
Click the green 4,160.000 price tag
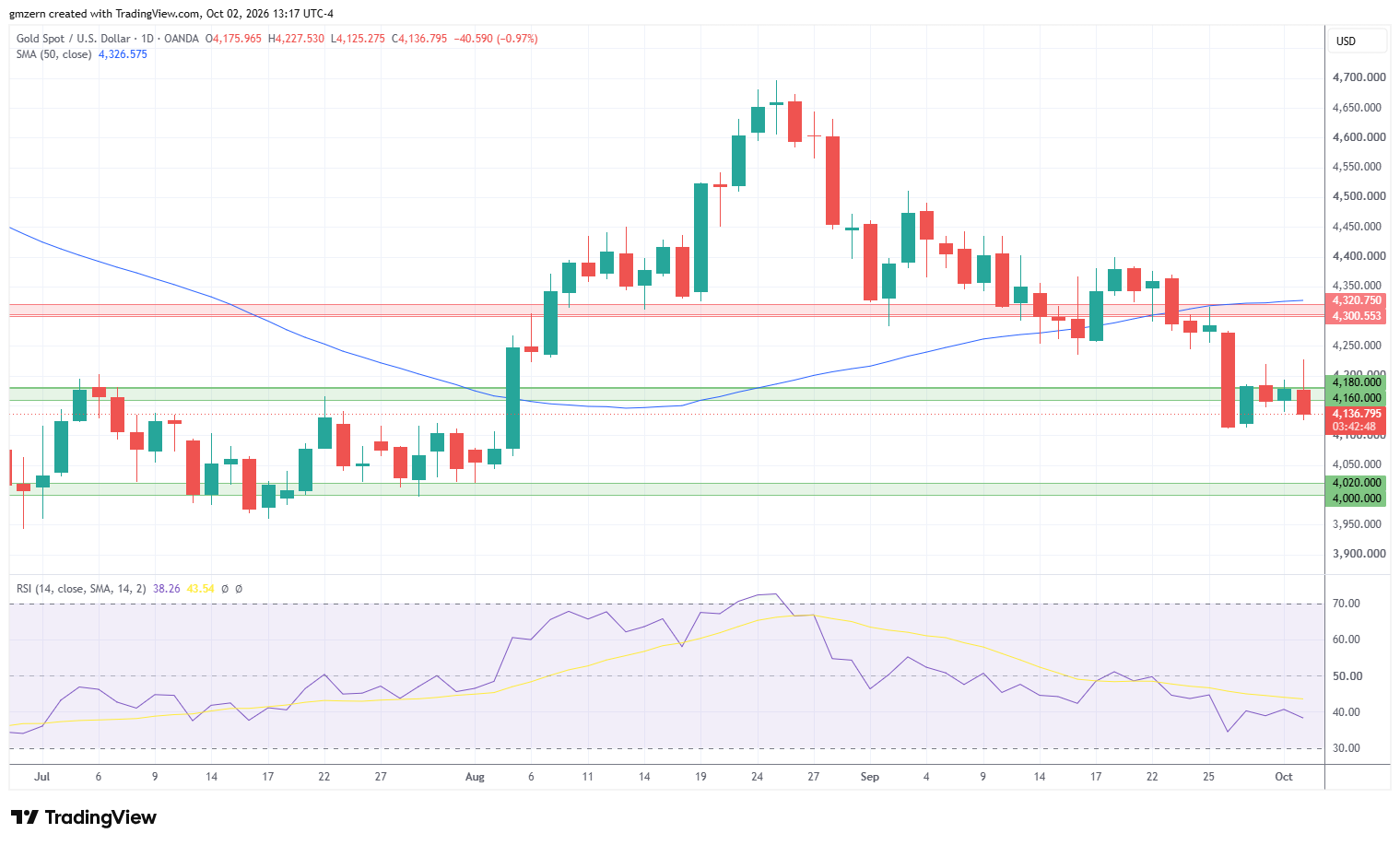1355,398
